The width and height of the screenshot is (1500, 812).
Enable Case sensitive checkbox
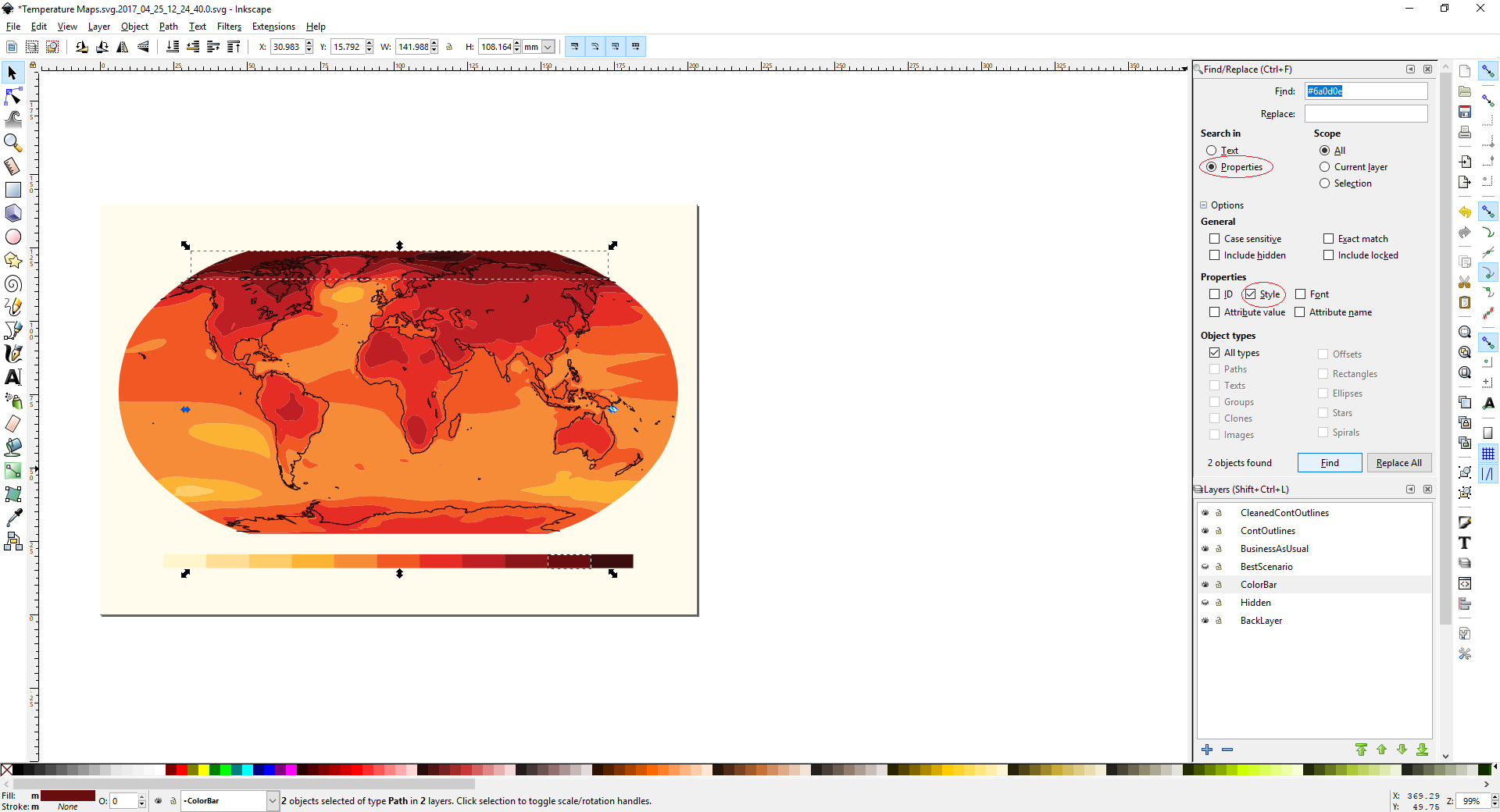point(1214,239)
